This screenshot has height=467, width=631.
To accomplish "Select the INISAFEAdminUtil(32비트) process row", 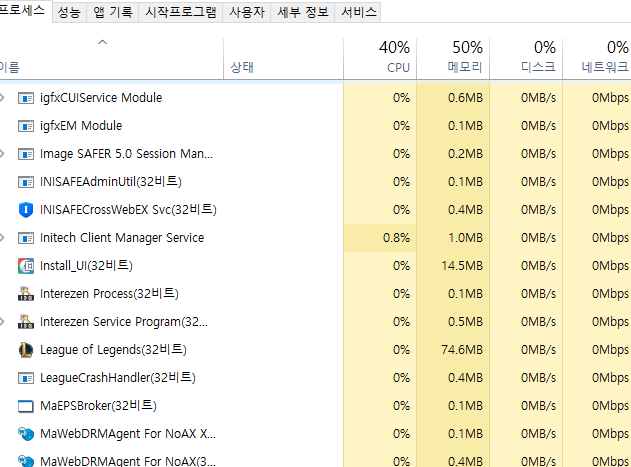I will [111, 182].
